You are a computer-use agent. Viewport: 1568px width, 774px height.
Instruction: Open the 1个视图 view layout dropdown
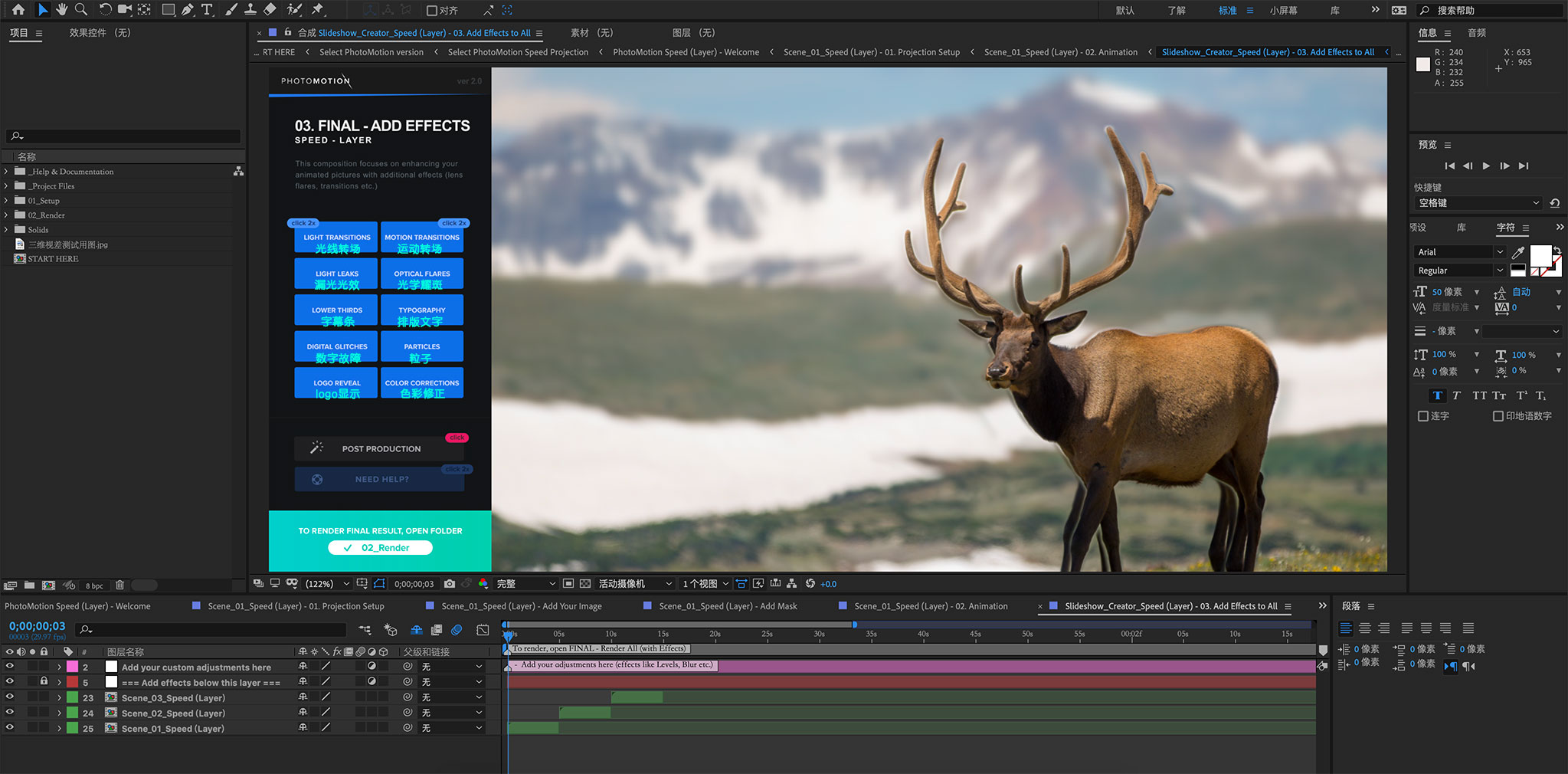coord(705,584)
